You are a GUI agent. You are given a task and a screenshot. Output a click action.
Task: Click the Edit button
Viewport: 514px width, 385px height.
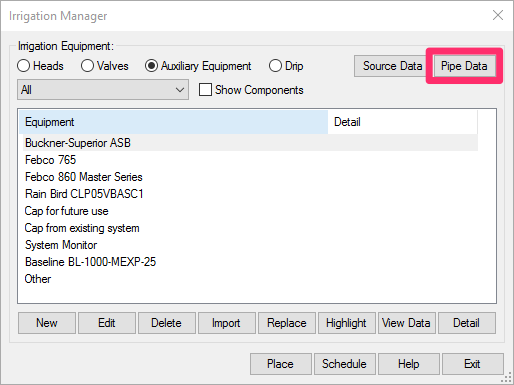tap(107, 323)
